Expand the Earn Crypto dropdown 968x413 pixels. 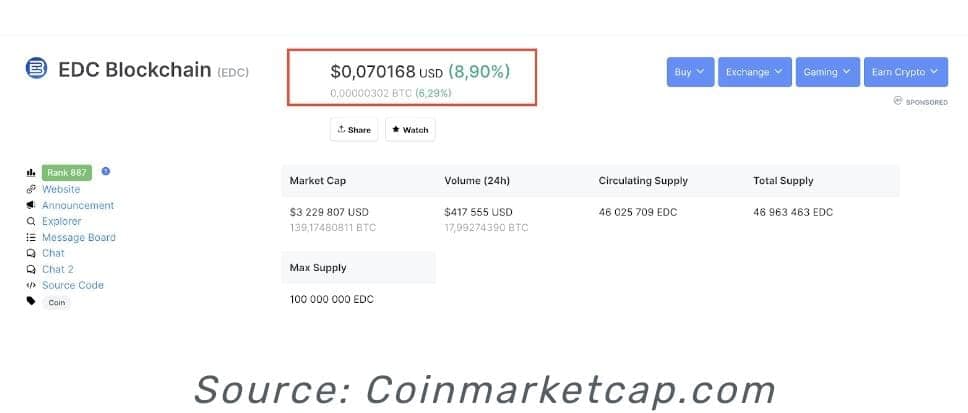(x=906, y=72)
